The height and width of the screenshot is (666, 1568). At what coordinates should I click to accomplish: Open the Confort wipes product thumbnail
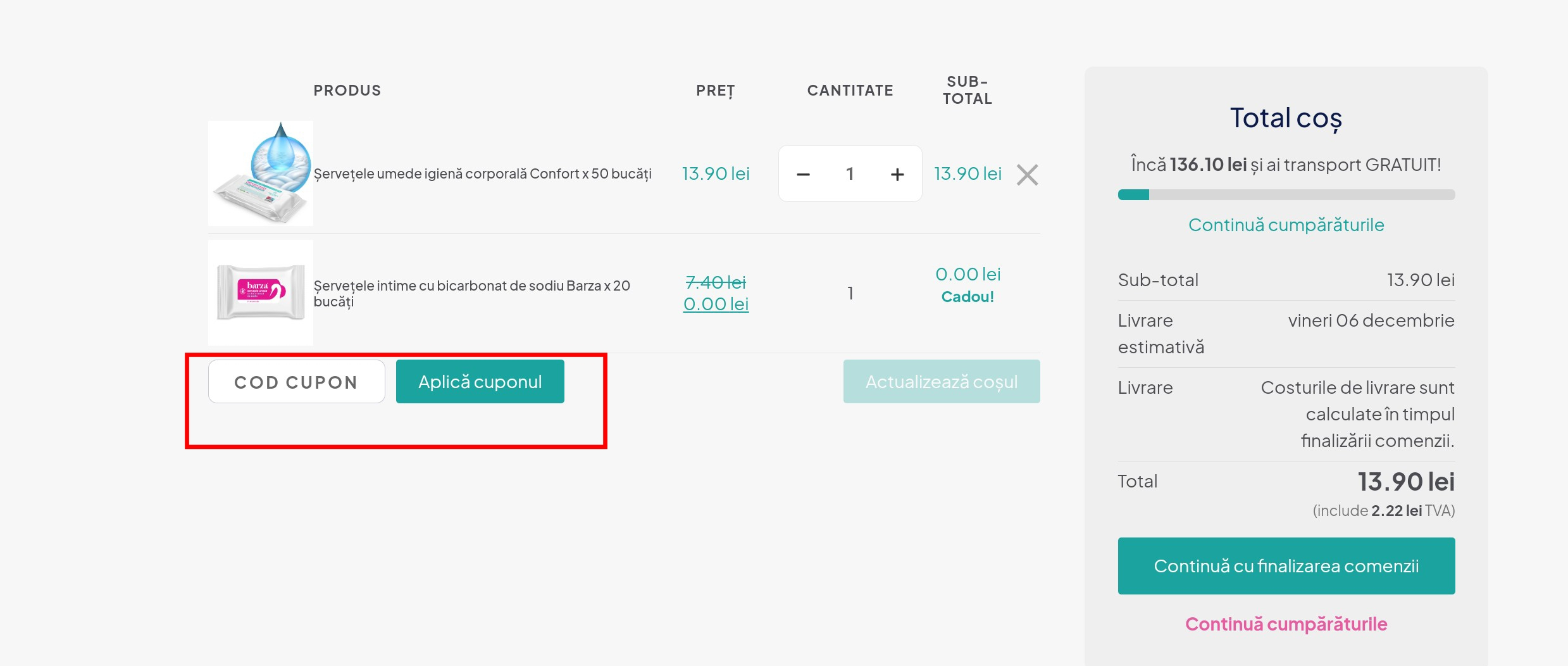[261, 173]
